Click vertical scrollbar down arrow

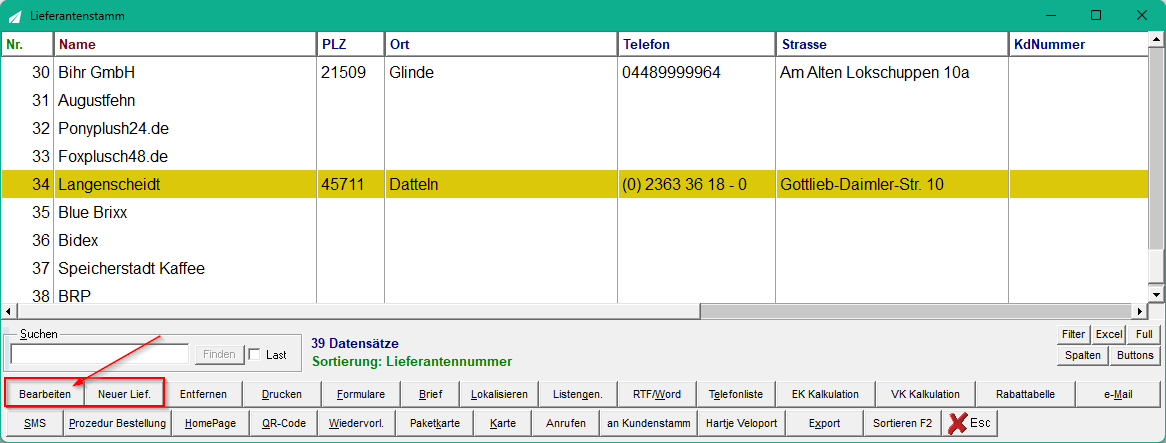tap(1156, 294)
